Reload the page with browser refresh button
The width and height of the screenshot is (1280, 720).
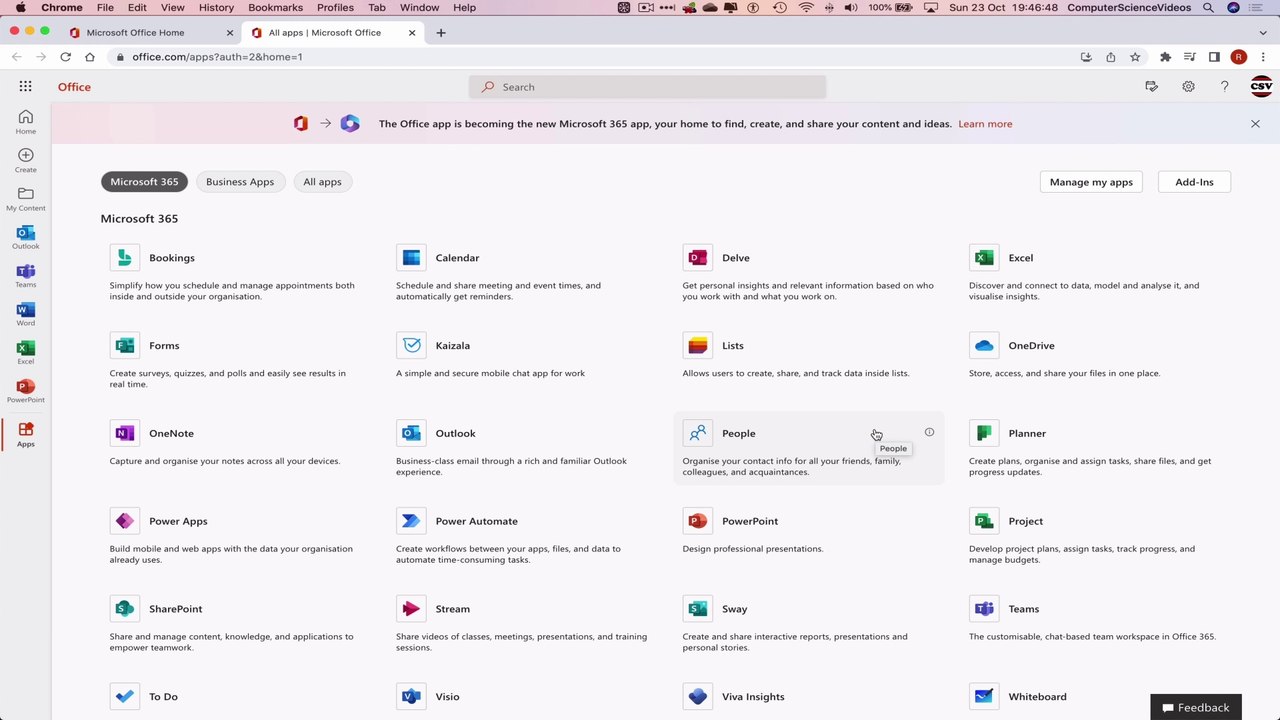pyautogui.click(x=65, y=57)
